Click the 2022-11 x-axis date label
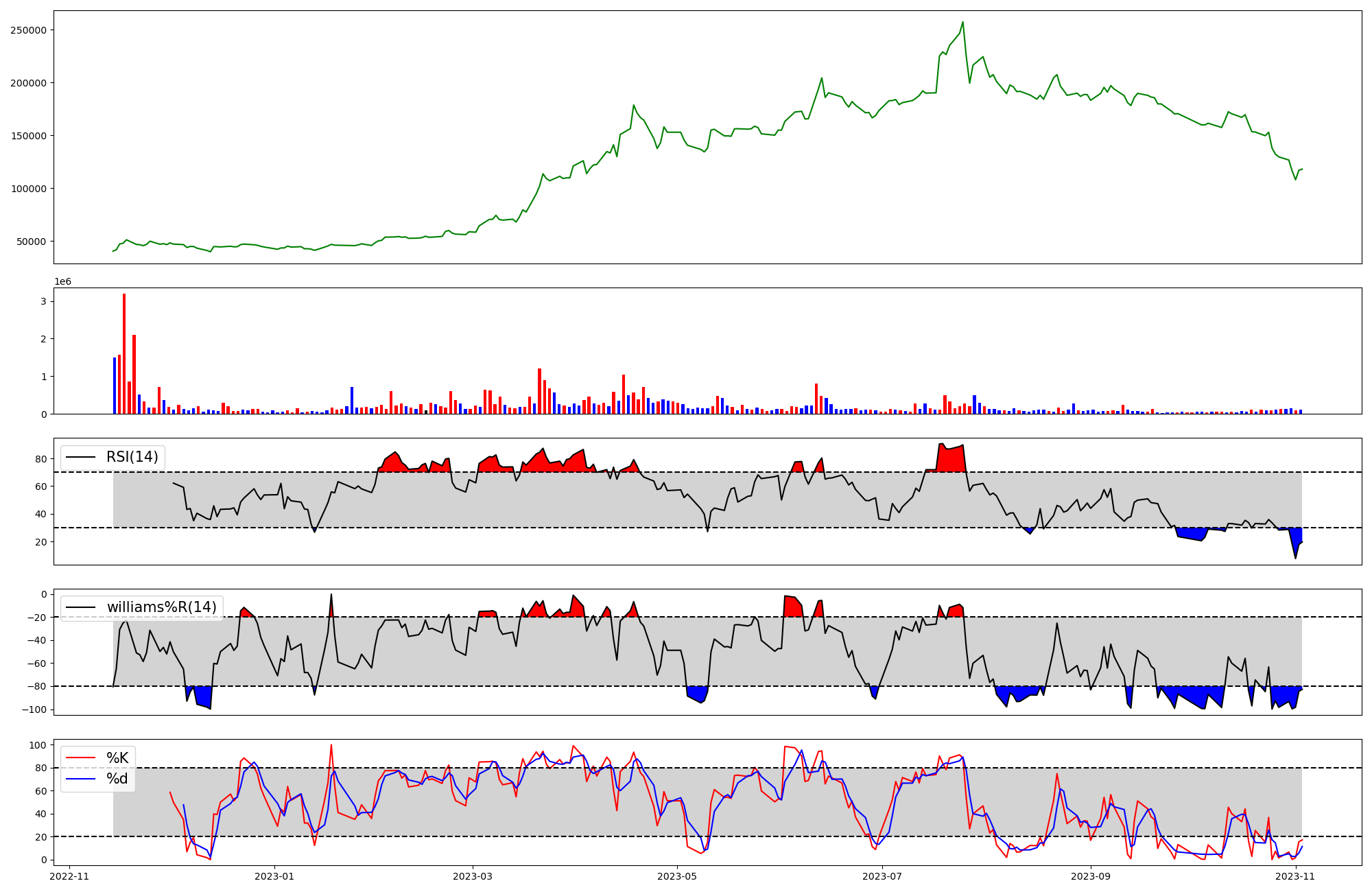 tap(70, 876)
